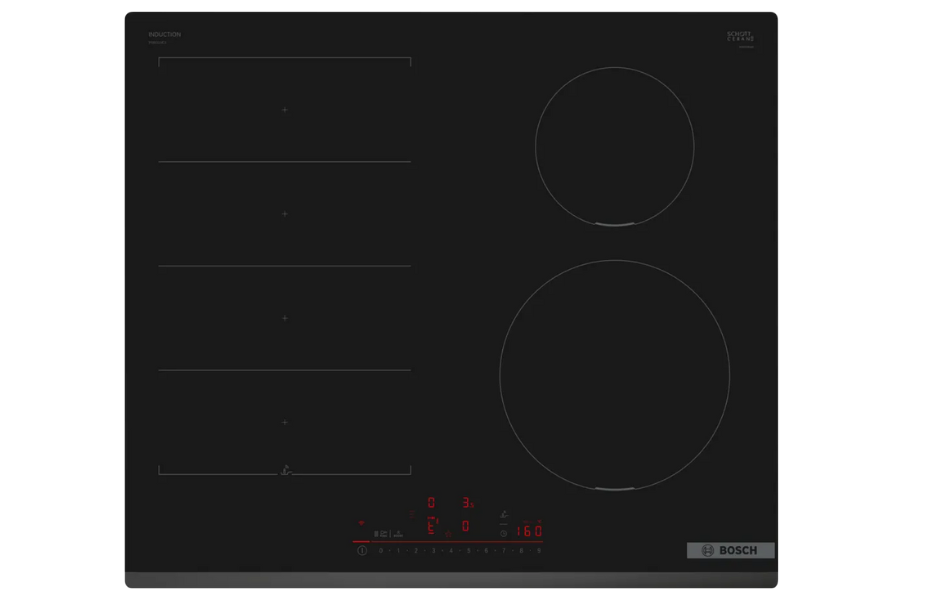The width and height of the screenshot is (935, 600).
Task: Select power level 9 on the scale
Action: click(x=539, y=551)
